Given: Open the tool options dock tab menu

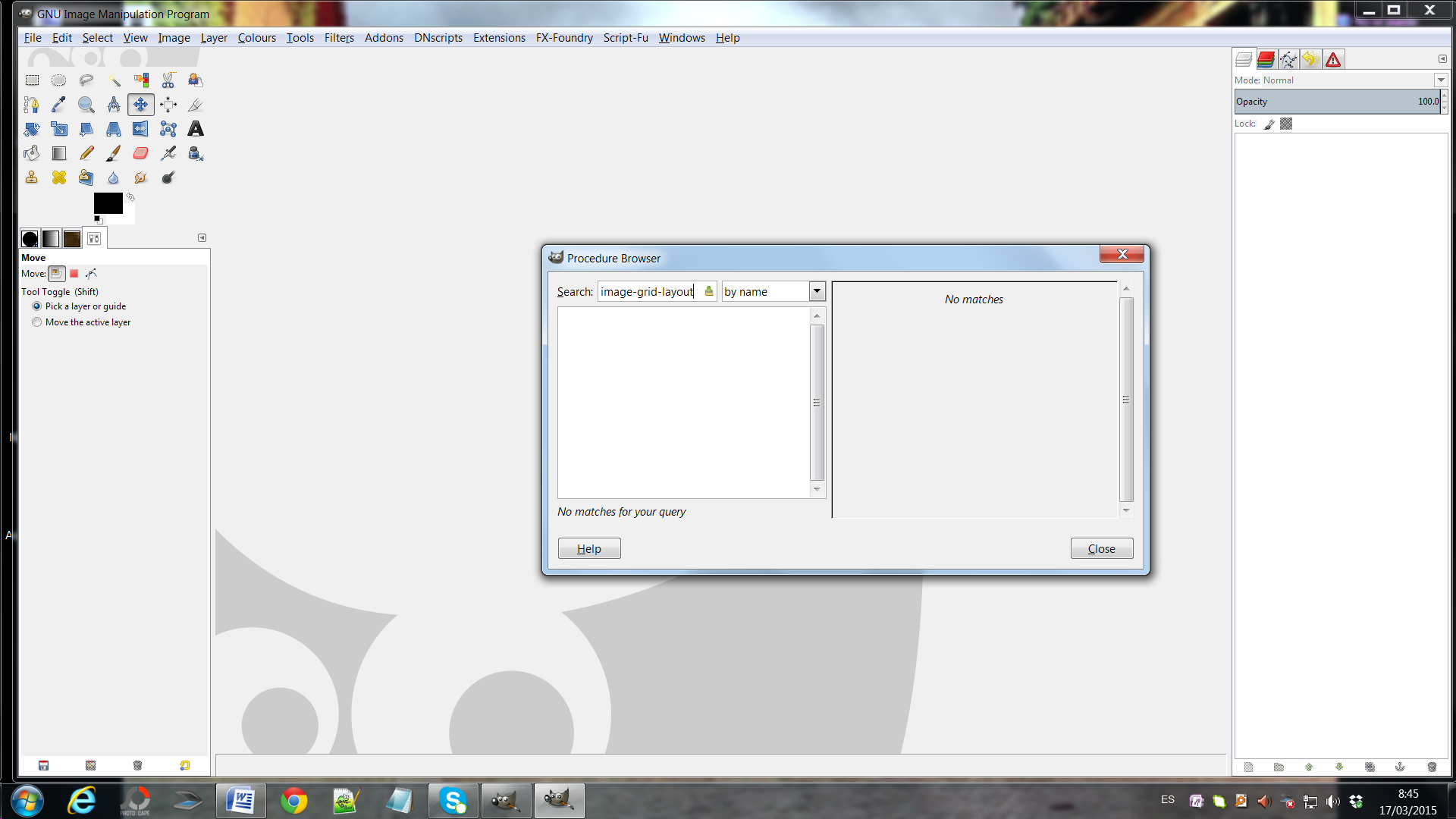Looking at the screenshot, I should 202,238.
